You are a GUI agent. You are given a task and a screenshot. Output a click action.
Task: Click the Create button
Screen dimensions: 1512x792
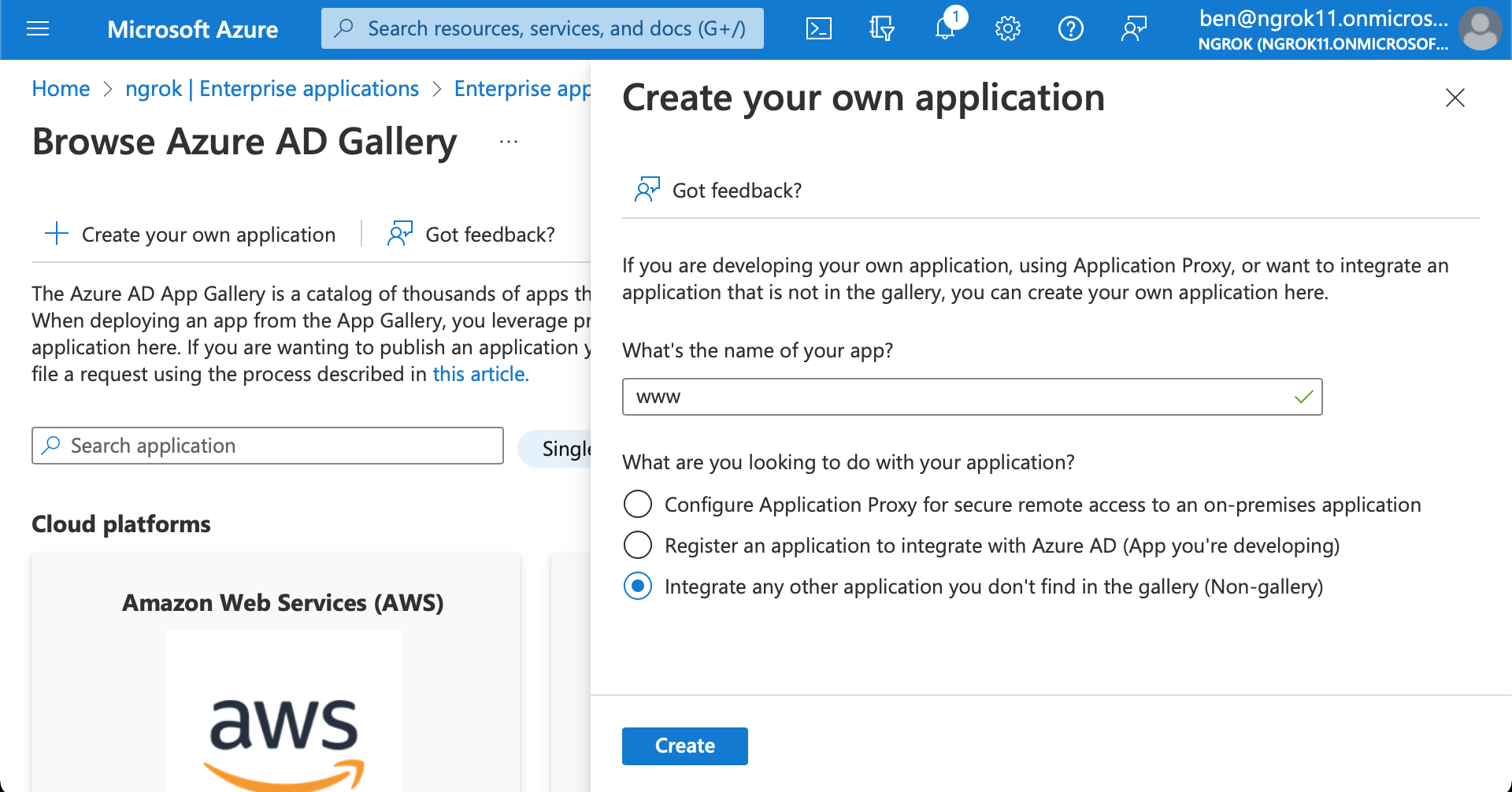(x=685, y=746)
